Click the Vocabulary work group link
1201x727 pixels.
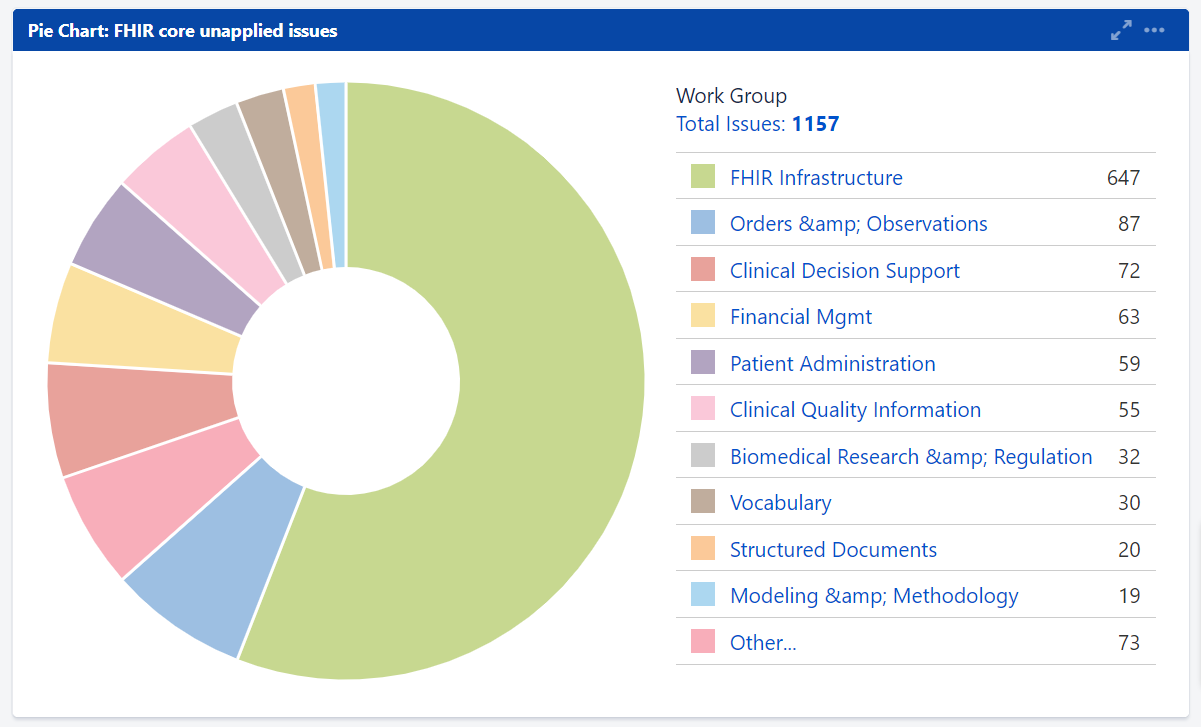pyautogui.click(x=780, y=503)
